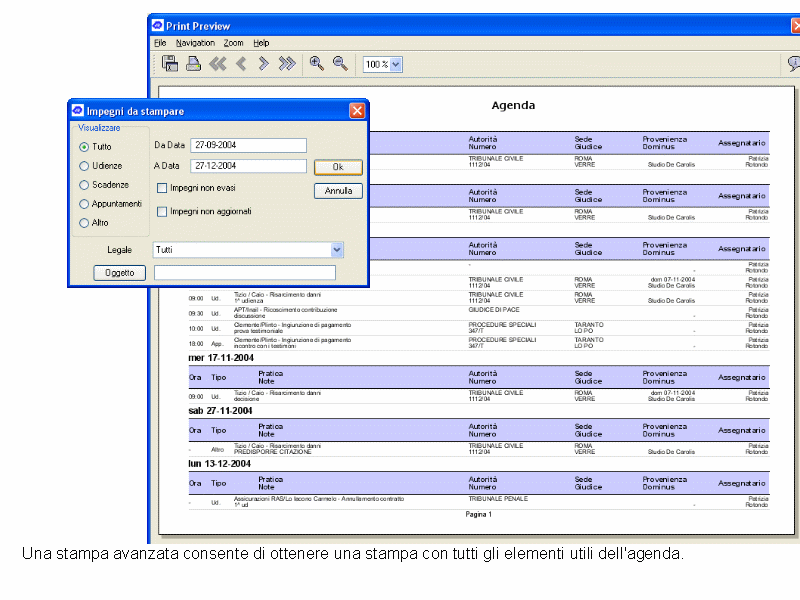
Task: Click the date heading lun 13-12-2004
Action: 219,464
